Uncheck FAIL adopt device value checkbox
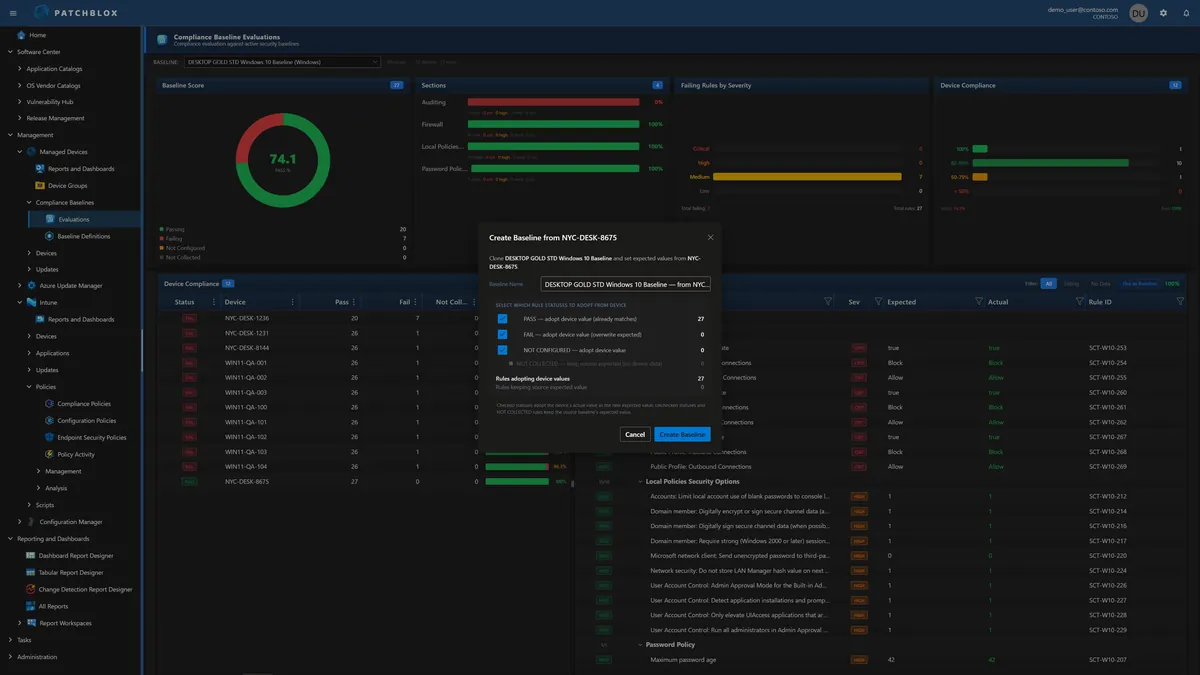This screenshot has width=1200, height=675. (x=503, y=334)
